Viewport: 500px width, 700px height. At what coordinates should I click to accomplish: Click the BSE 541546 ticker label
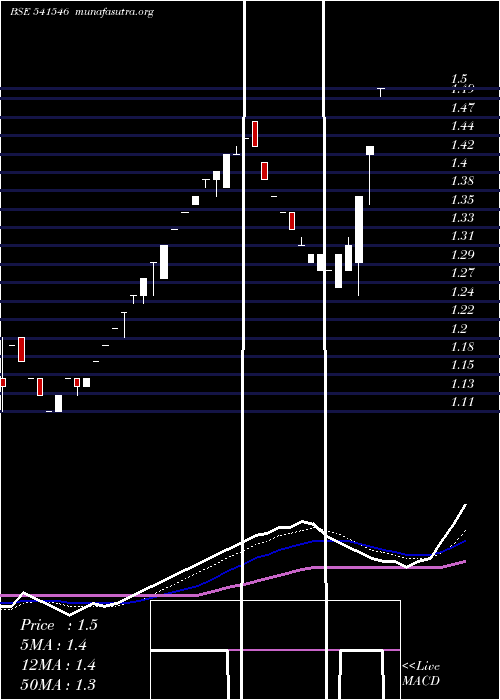pos(39,12)
